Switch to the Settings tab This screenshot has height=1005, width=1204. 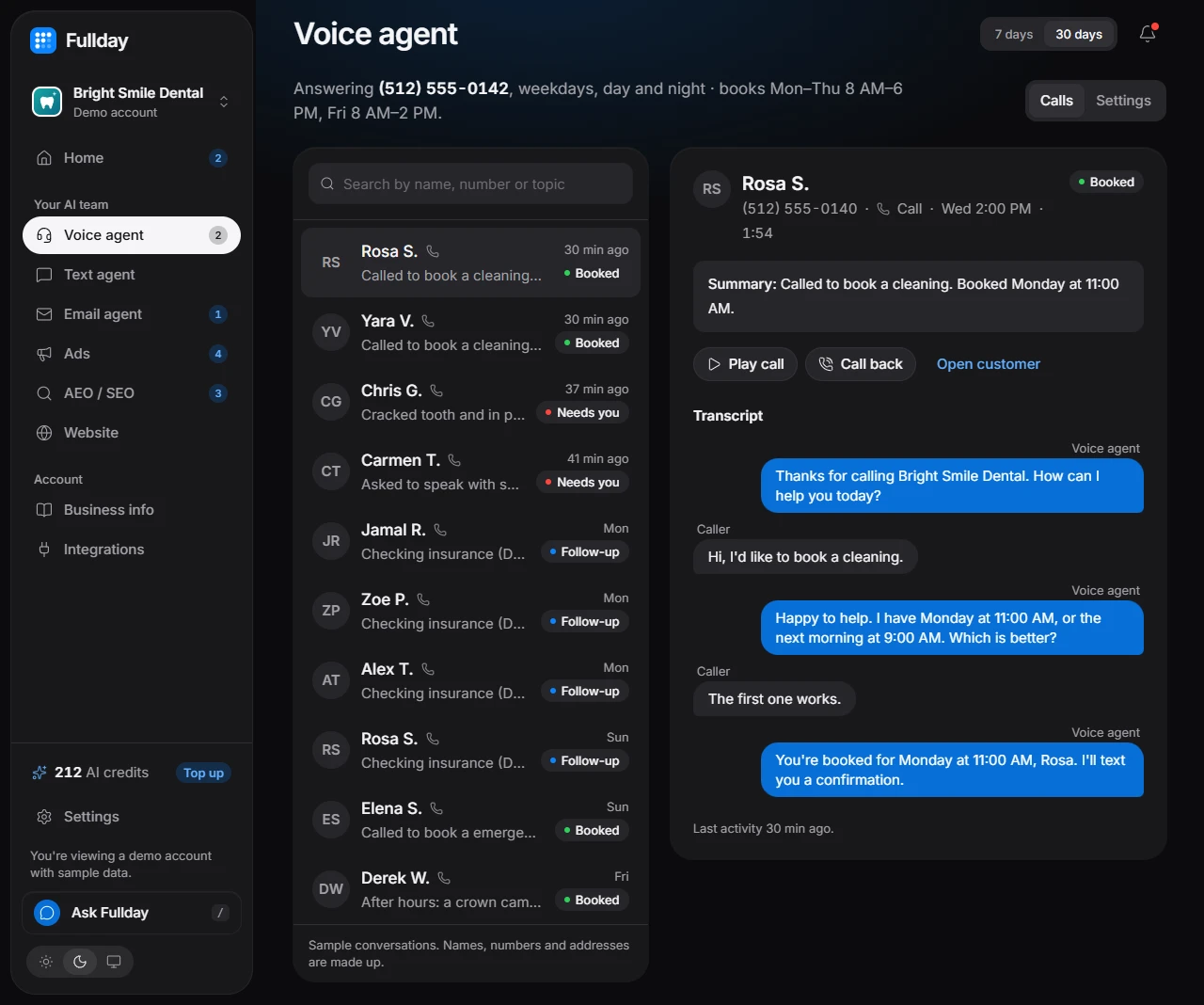coord(1123,101)
